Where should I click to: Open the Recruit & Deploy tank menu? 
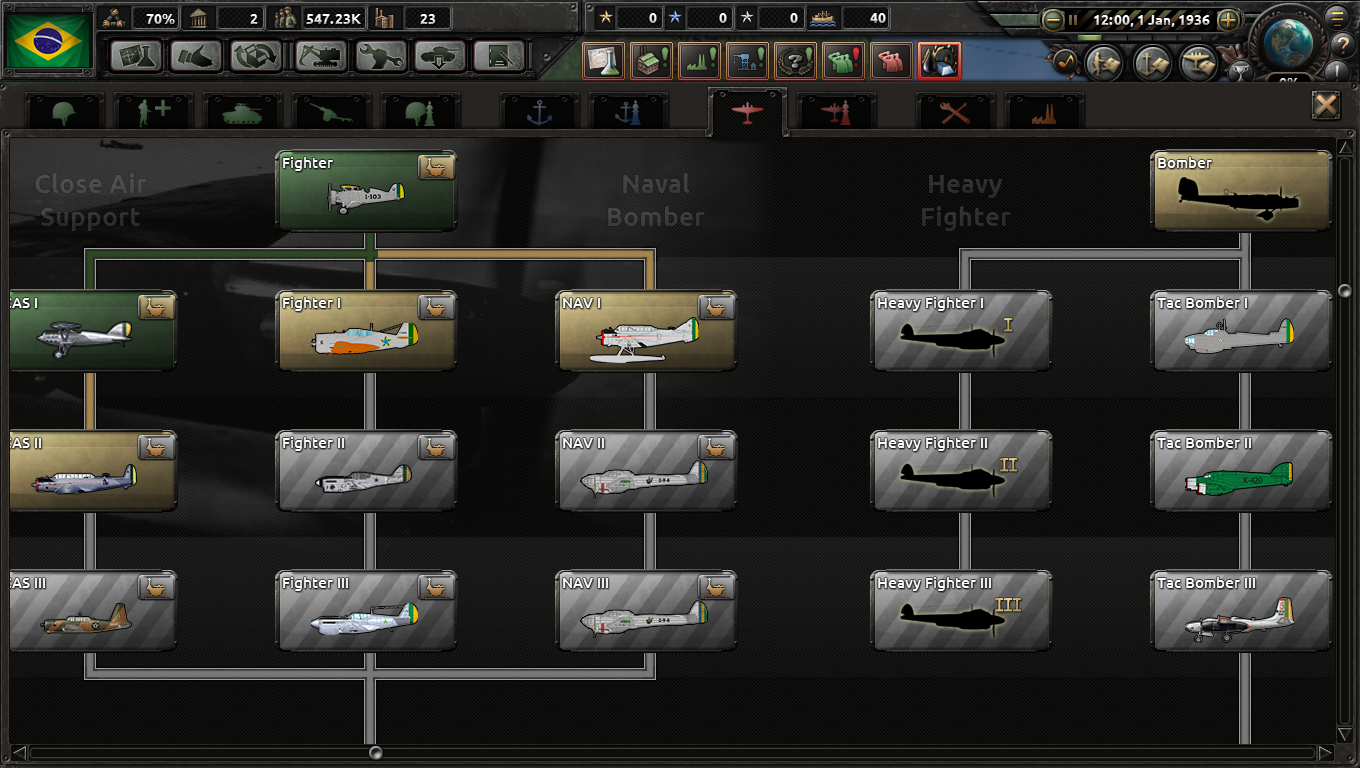click(441, 56)
